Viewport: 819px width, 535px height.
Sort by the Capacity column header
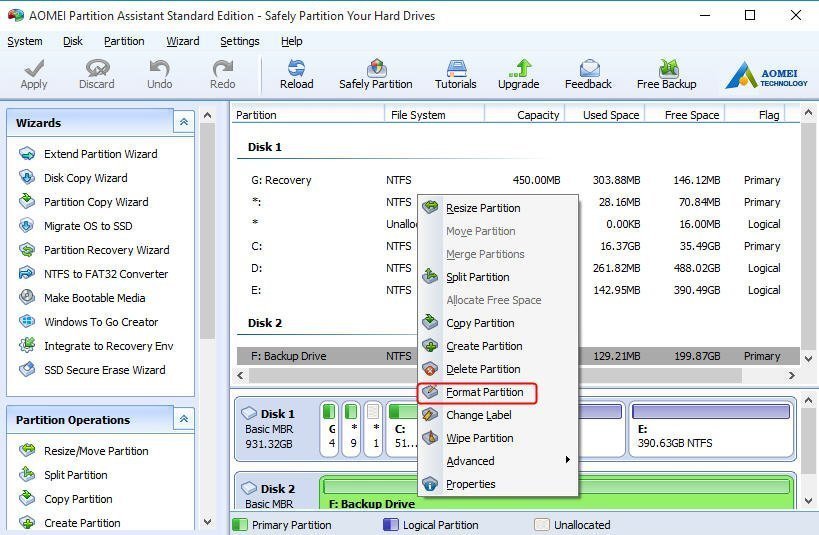(x=524, y=115)
